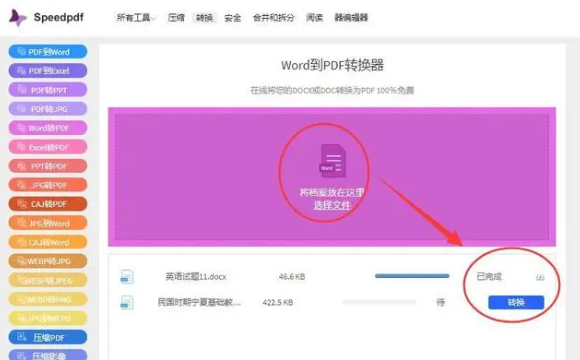This screenshot has width=580, height=360.
Task: Select the JPG到Word tool
Action: click(x=48, y=223)
